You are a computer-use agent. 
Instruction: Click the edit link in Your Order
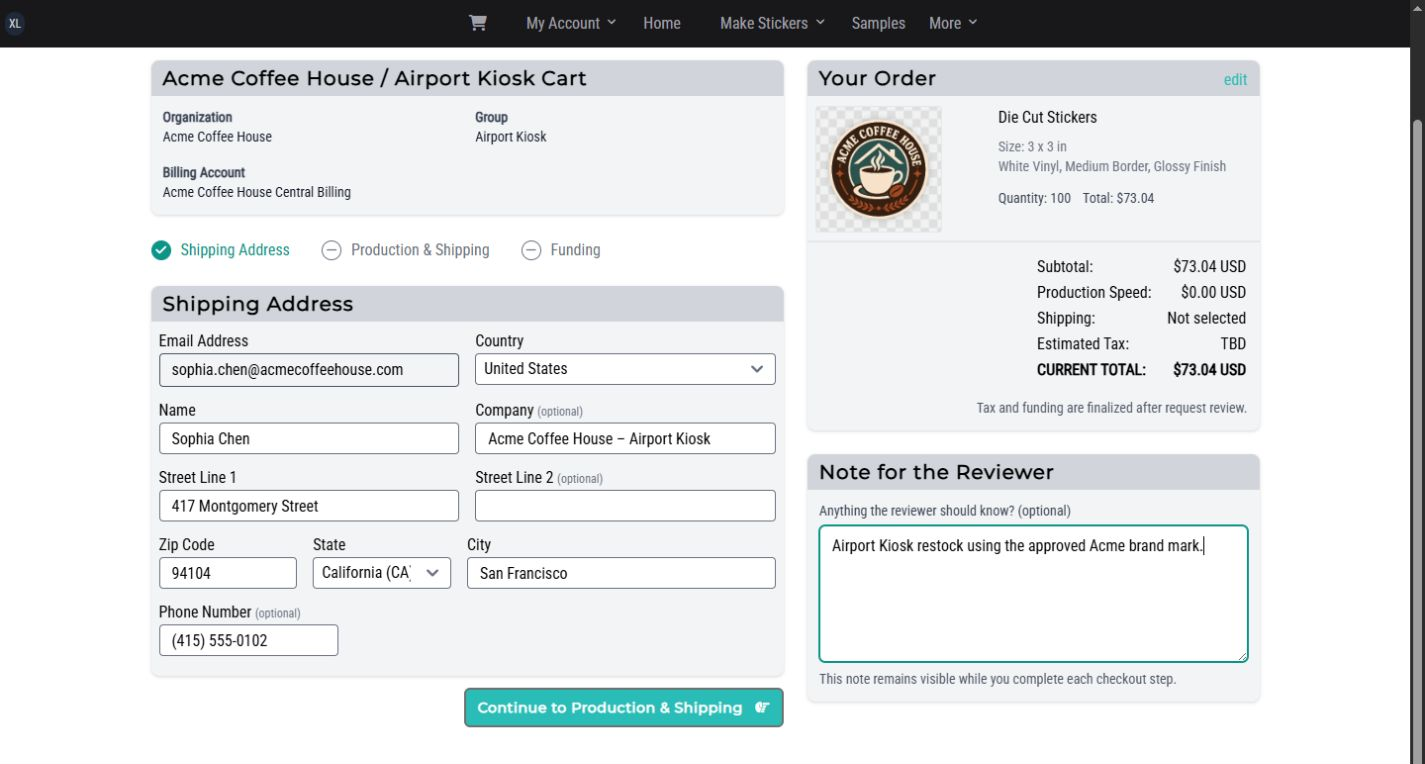pyautogui.click(x=1235, y=80)
